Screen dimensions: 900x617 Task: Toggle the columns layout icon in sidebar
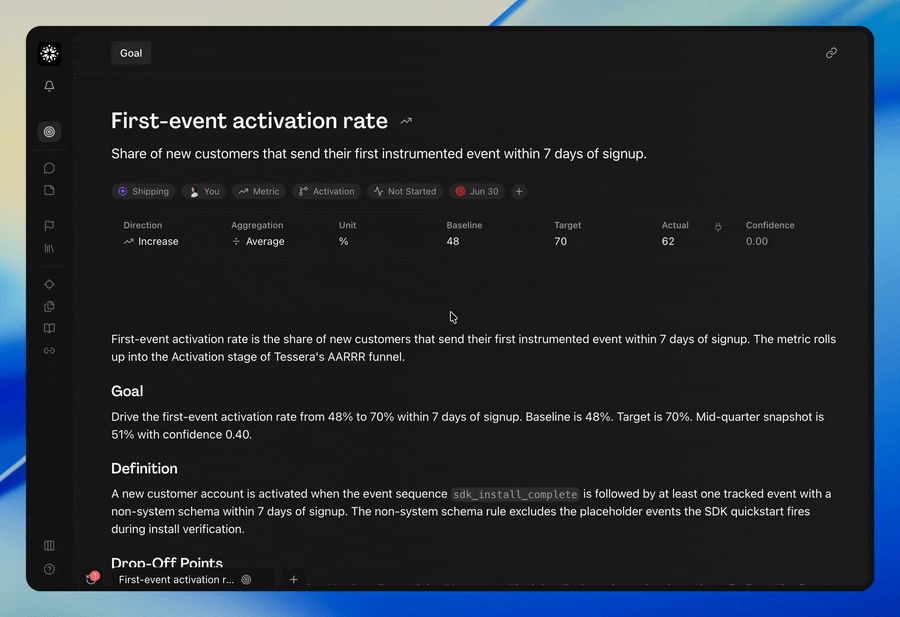pyautogui.click(x=49, y=545)
